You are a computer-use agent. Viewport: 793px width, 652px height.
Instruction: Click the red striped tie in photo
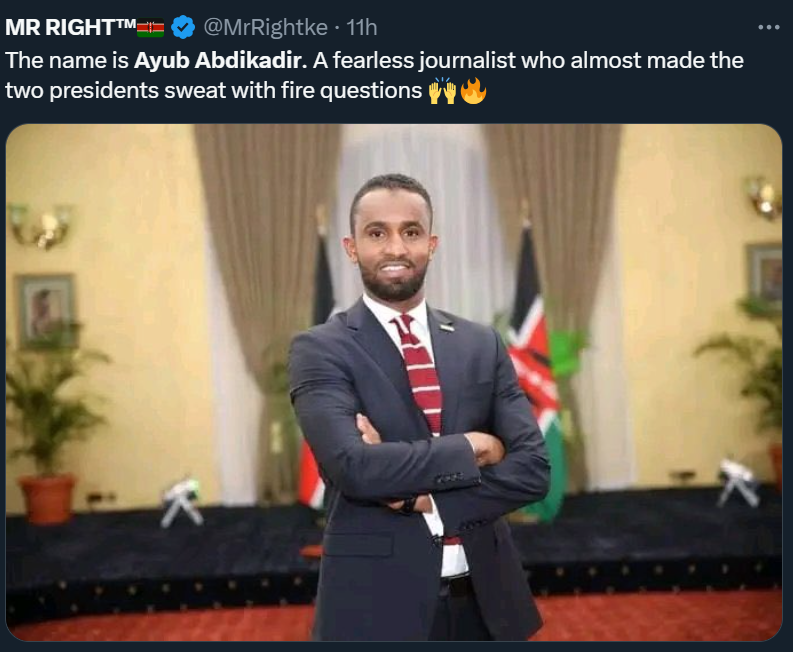coord(419,375)
